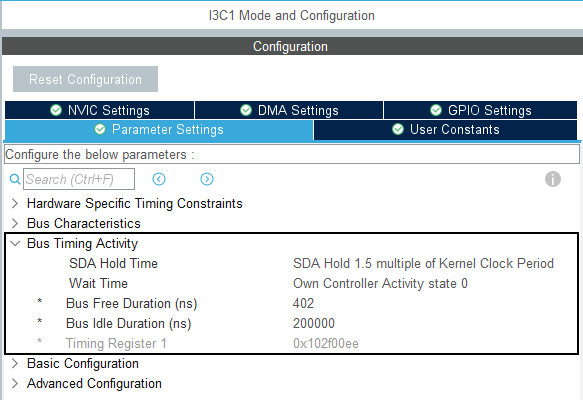The image size is (583, 400).
Task: Select the Bus Idle Duration (ns) label
Action: tap(129, 324)
